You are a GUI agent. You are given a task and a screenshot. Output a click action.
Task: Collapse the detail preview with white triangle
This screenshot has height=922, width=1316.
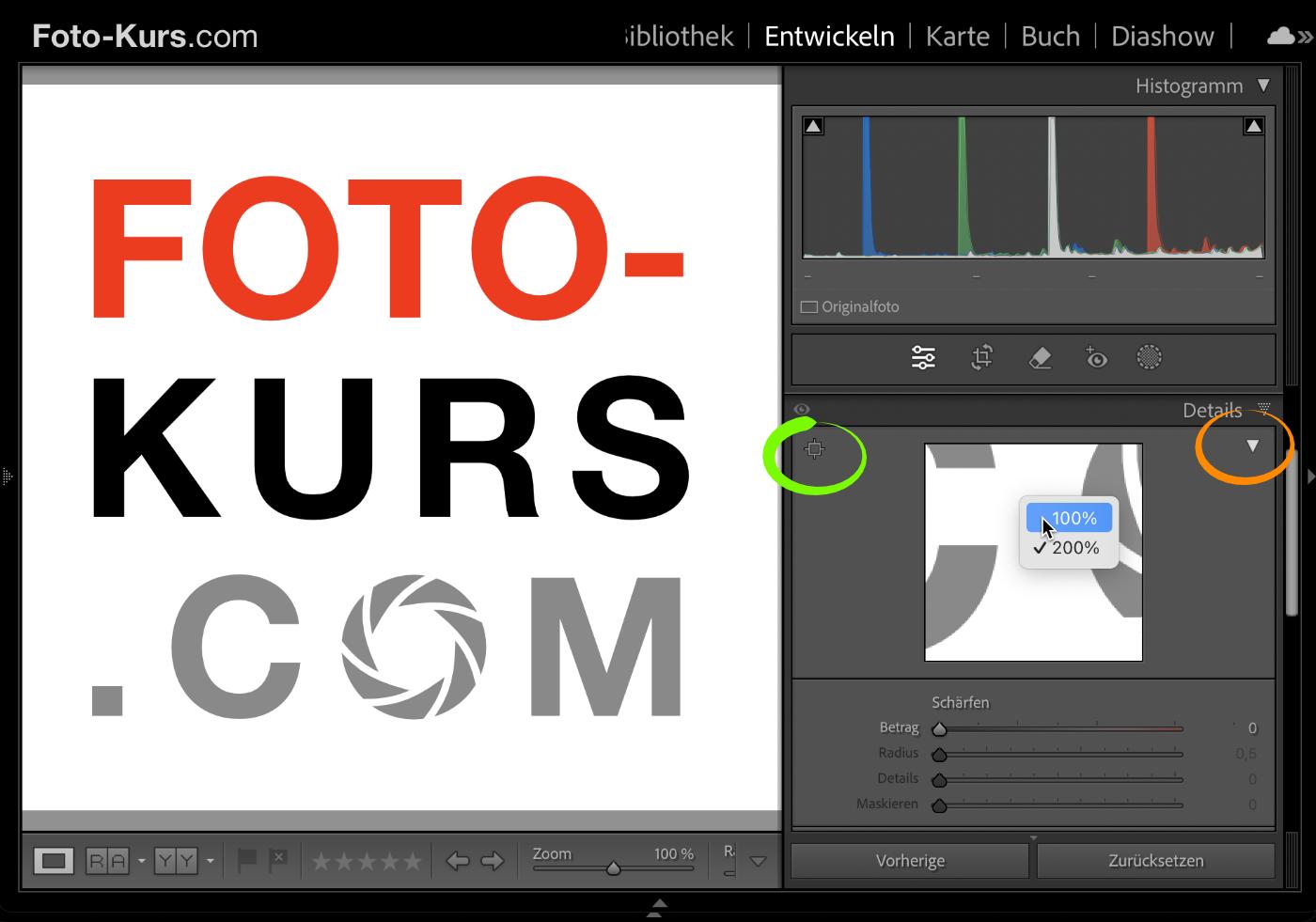pyautogui.click(x=1252, y=445)
